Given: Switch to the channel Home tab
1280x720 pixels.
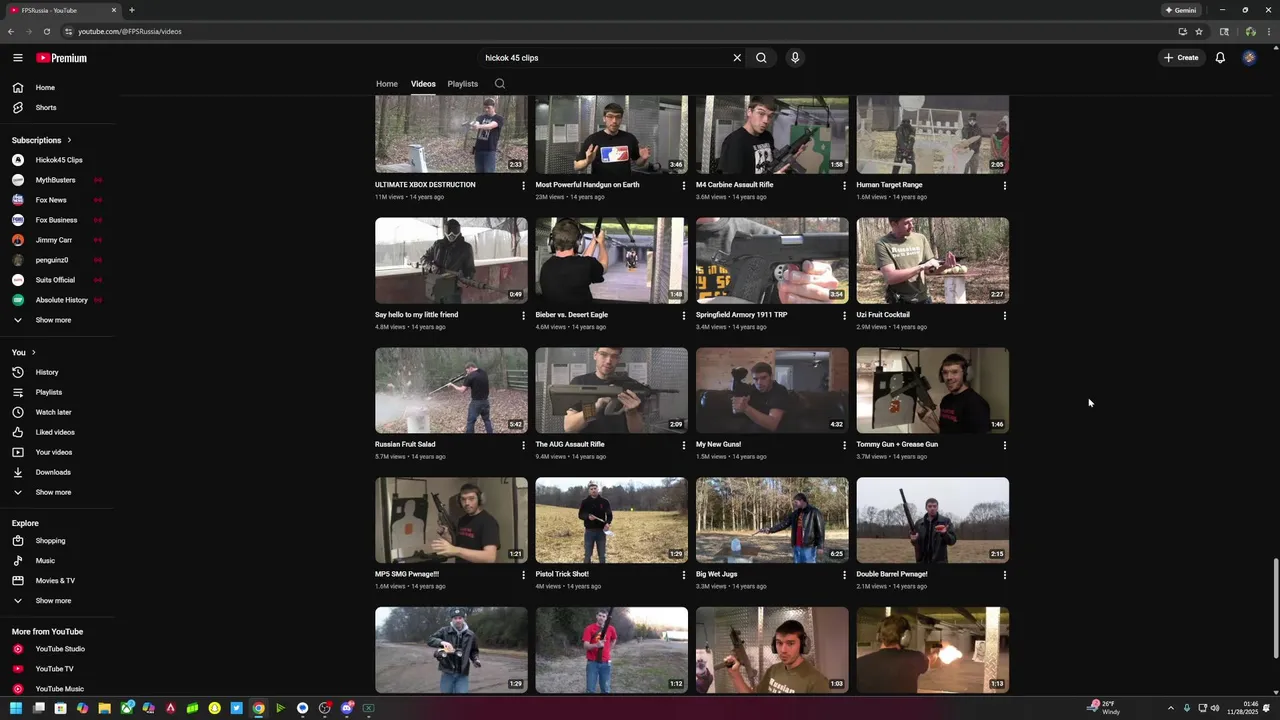Looking at the screenshot, I should pyautogui.click(x=387, y=84).
